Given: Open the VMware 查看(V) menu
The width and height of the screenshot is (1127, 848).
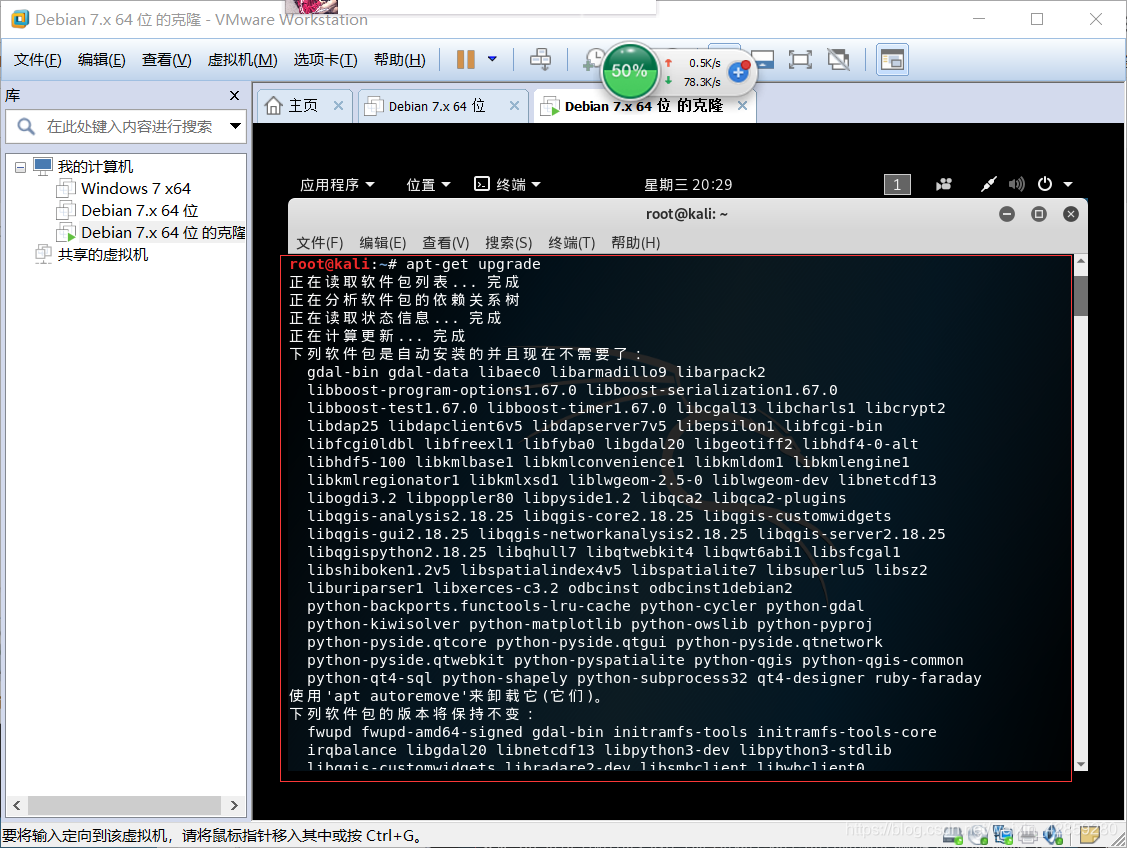Looking at the screenshot, I should pos(167,60).
